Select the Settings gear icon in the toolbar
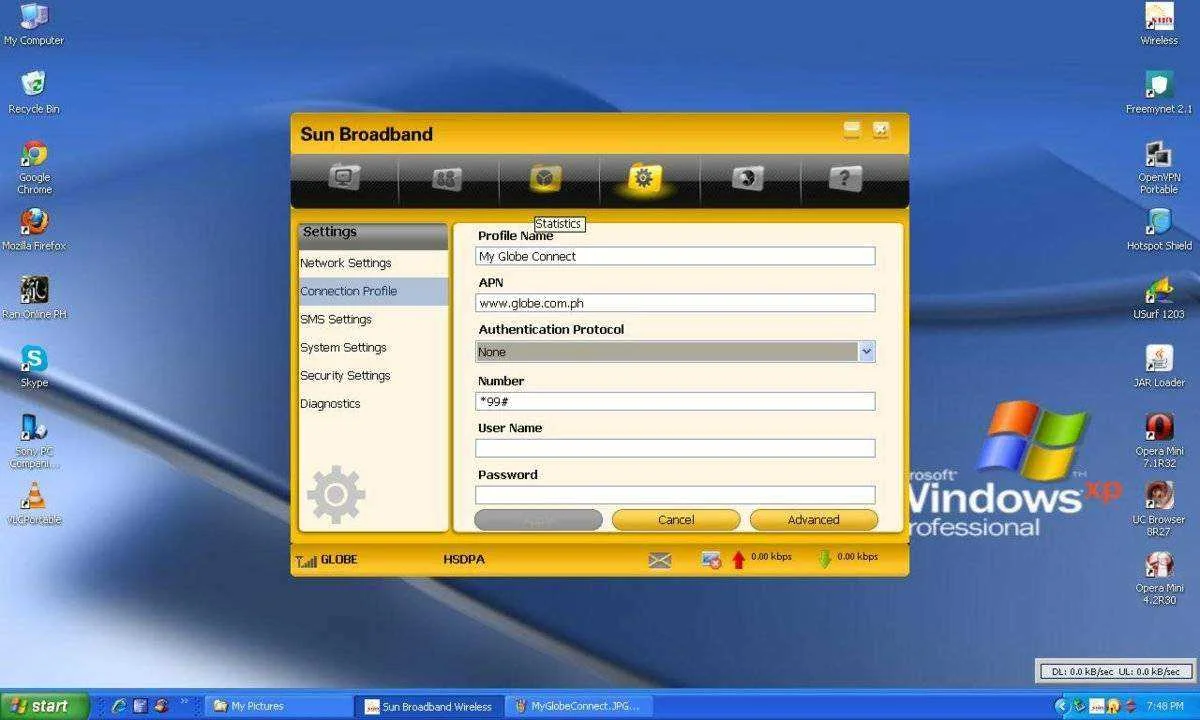Viewport: 1200px width, 720px height. (x=644, y=178)
